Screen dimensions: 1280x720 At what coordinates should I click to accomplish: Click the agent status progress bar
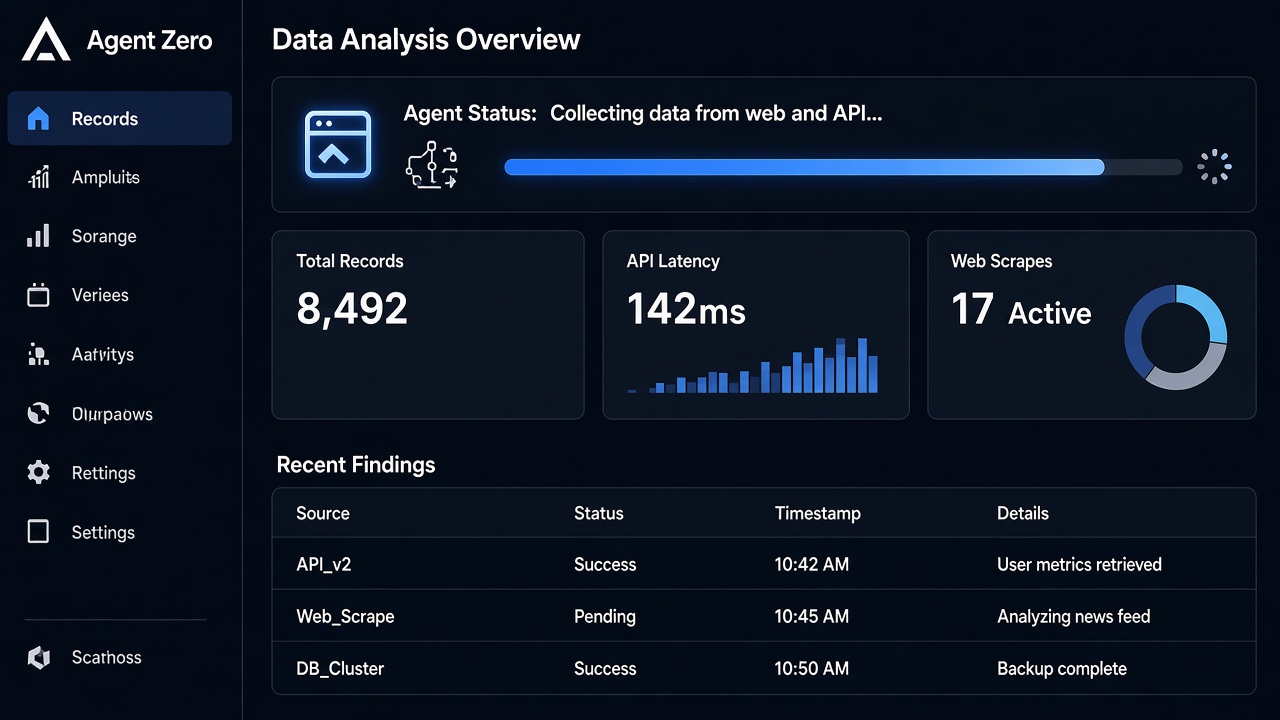(843, 167)
